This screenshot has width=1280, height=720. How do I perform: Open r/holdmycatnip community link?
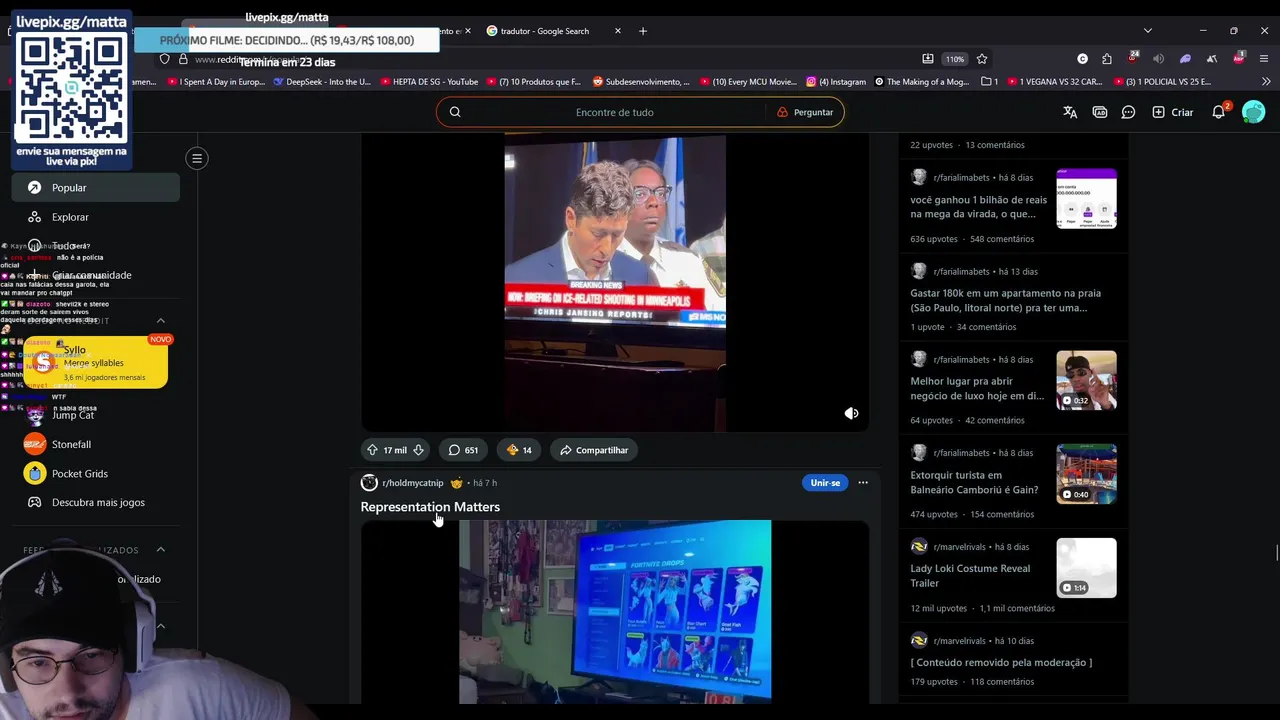point(413,483)
